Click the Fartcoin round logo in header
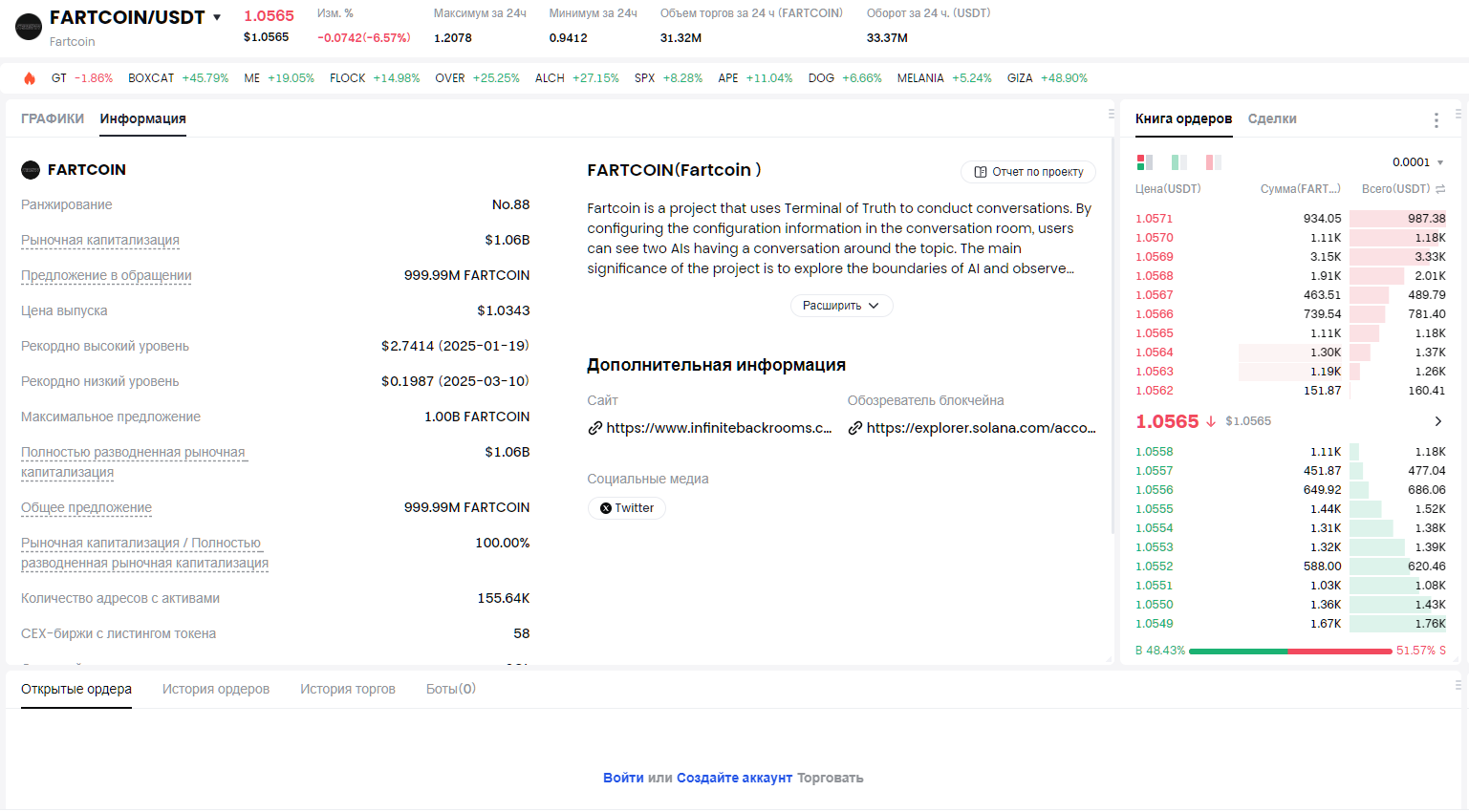 [29, 27]
